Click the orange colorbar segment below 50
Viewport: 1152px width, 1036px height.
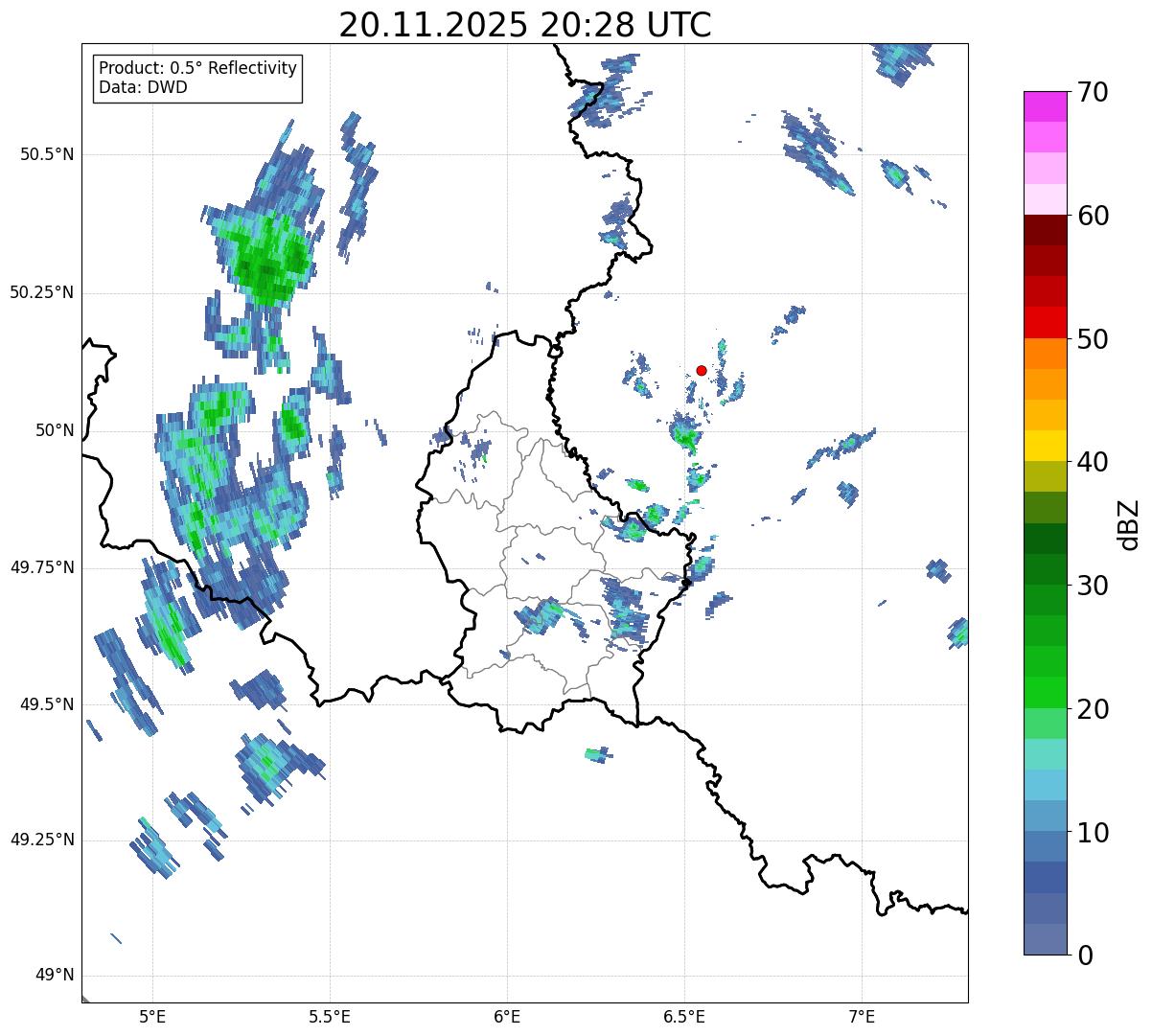tap(1045, 354)
